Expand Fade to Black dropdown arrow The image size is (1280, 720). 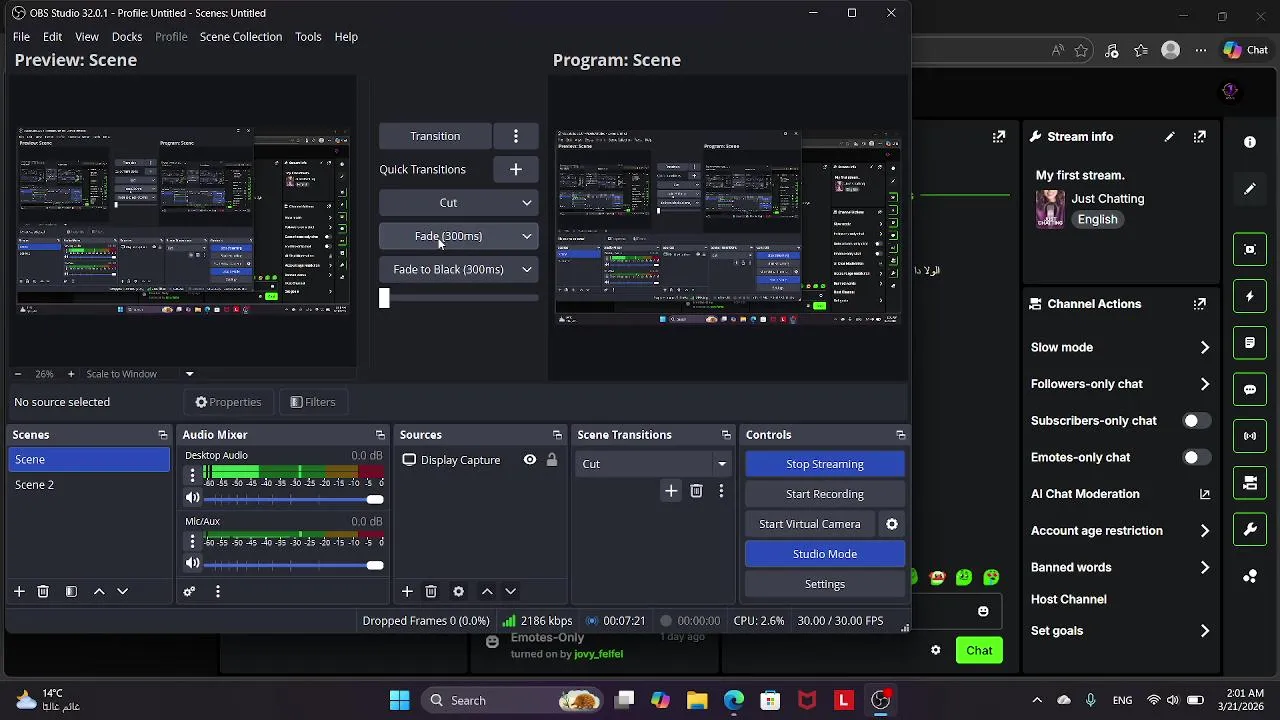coord(527,269)
